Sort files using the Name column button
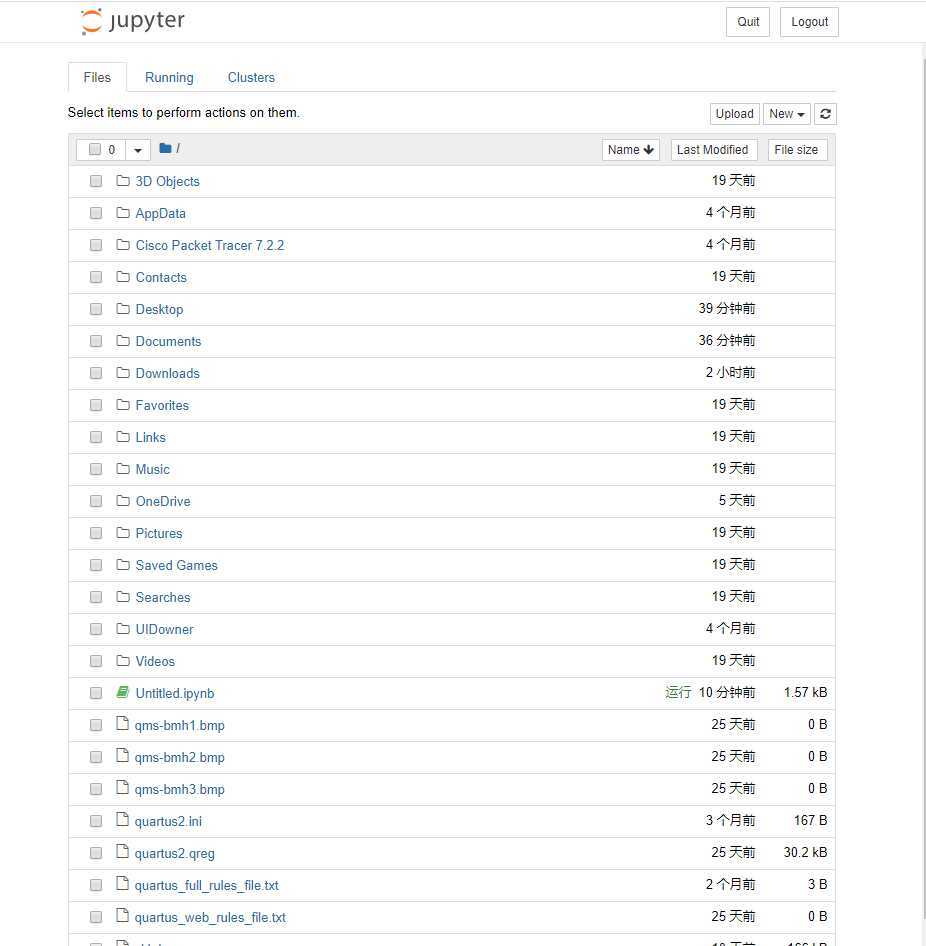The width and height of the screenshot is (926, 946). [x=631, y=150]
